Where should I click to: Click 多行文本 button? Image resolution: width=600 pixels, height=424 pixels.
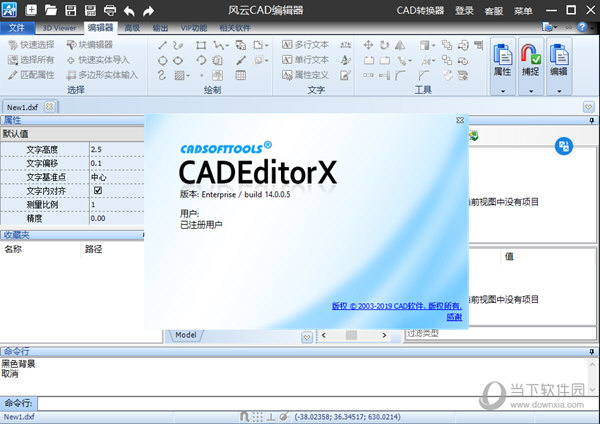305,45
